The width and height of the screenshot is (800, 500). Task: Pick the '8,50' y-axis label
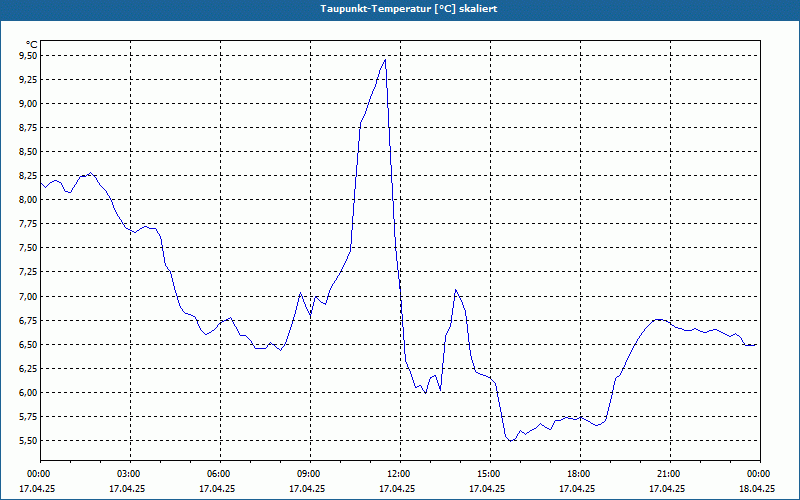click(x=28, y=152)
